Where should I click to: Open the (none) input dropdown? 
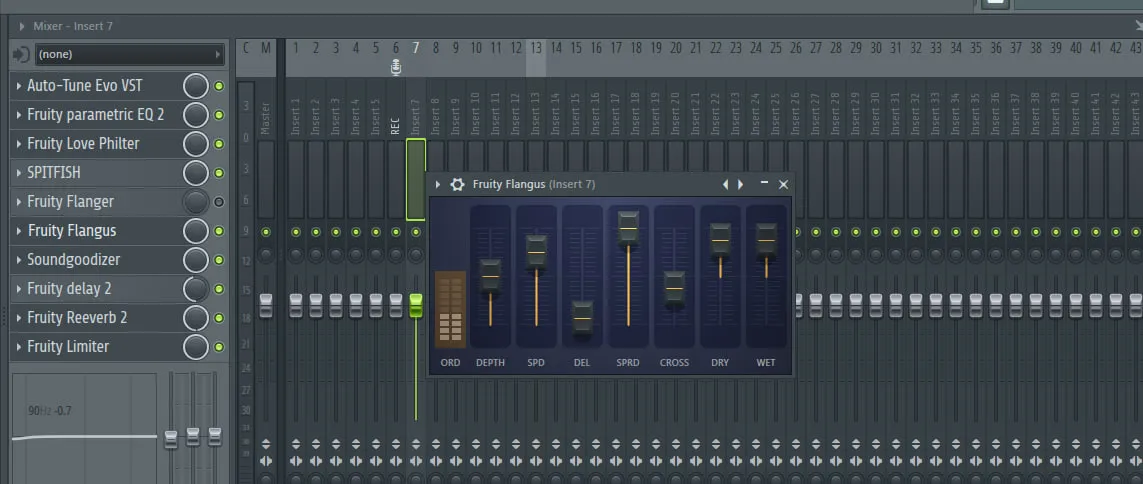tap(130, 55)
